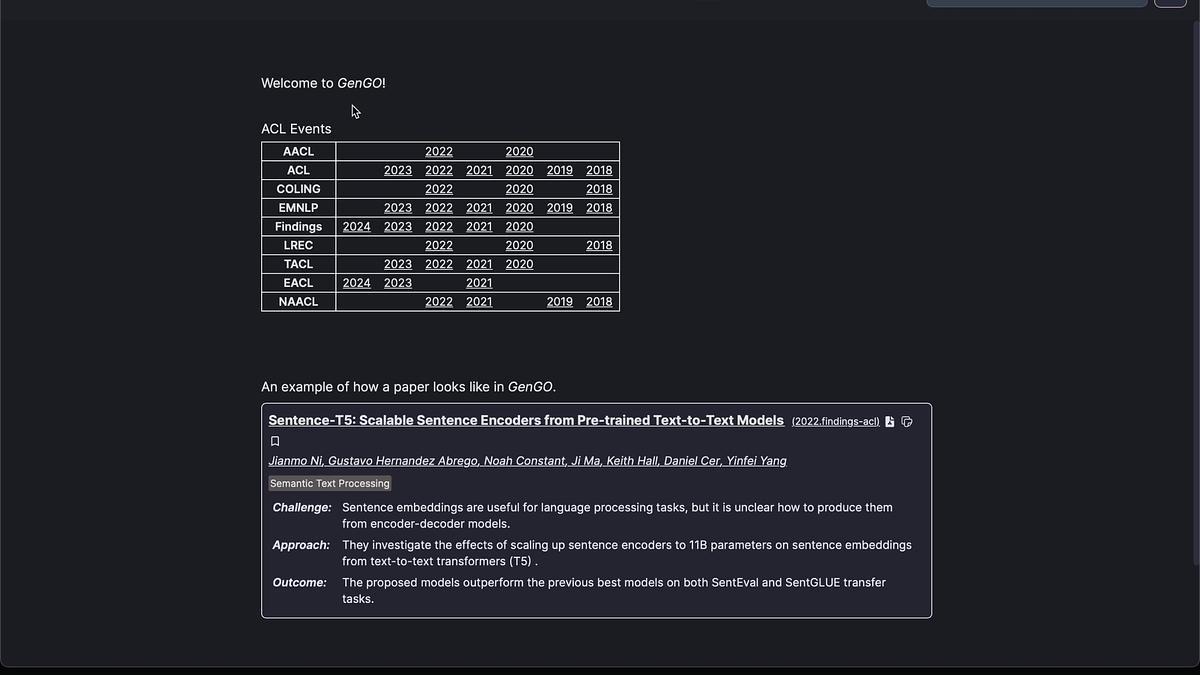Choose EACL 2024 in the table

coord(357,283)
